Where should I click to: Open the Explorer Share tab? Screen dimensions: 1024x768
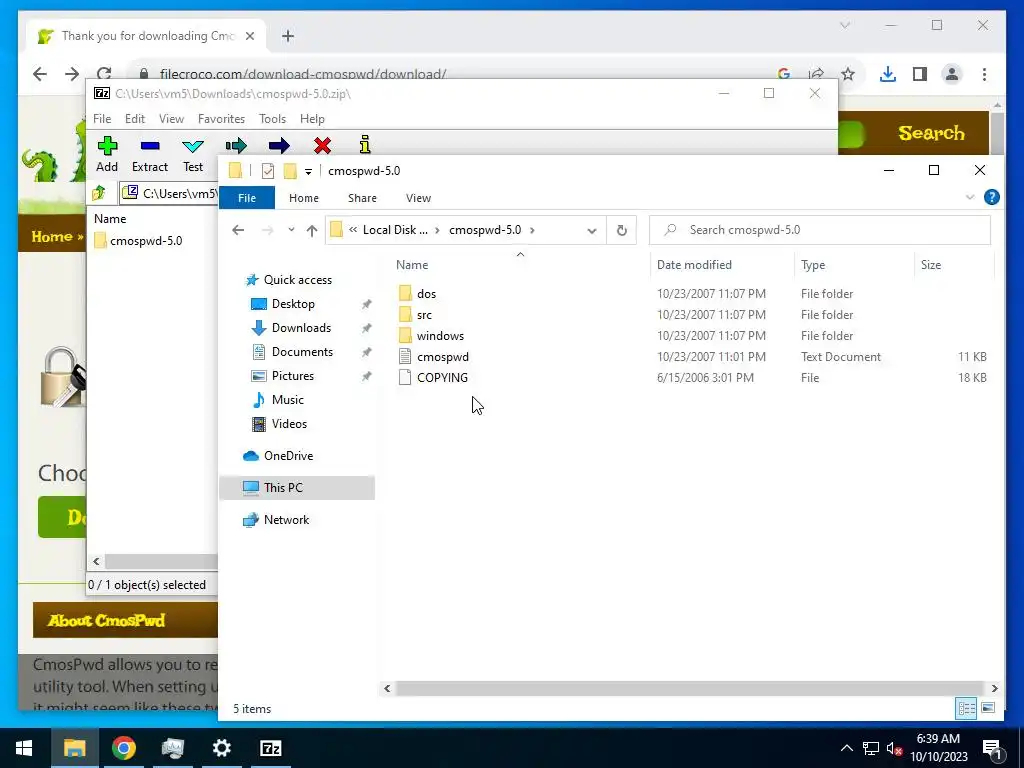[362, 198]
